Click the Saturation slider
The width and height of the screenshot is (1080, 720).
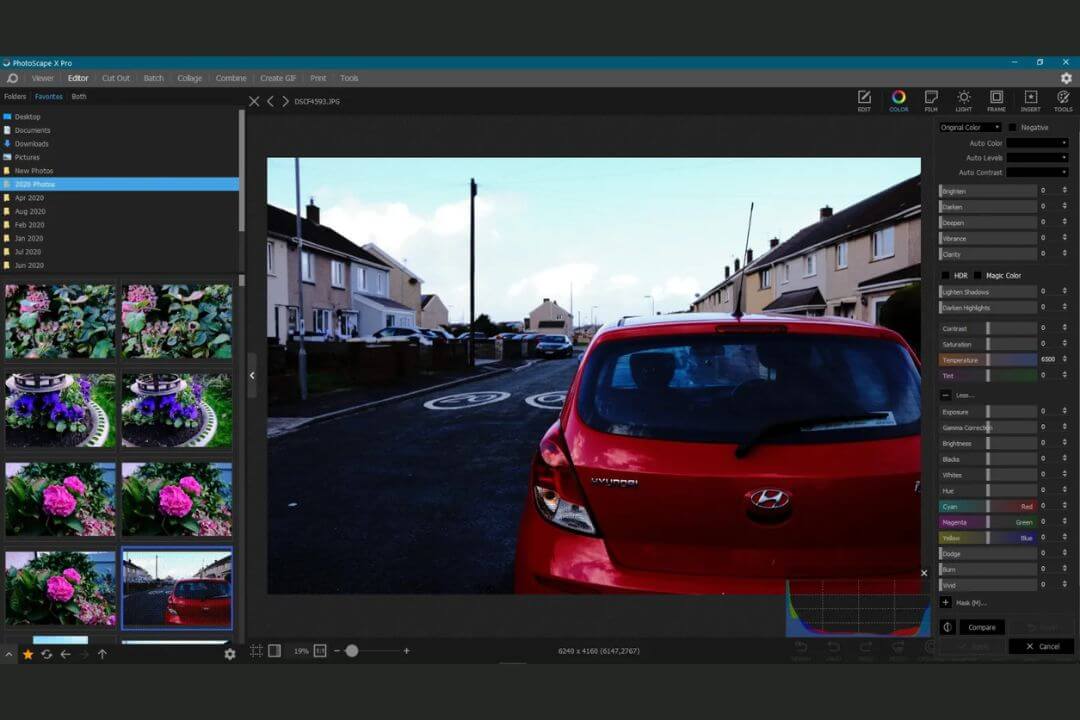coord(988,344)
